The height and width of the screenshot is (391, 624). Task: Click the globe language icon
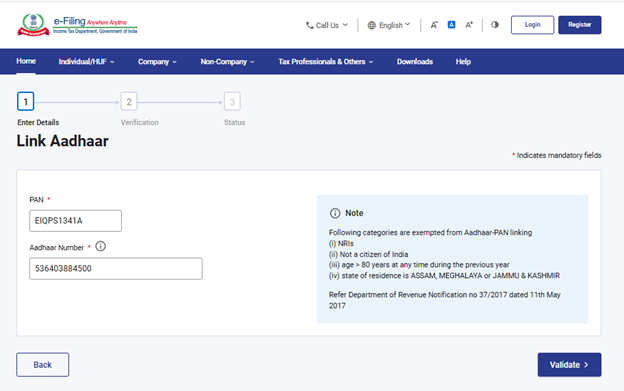tap(372, 25)
